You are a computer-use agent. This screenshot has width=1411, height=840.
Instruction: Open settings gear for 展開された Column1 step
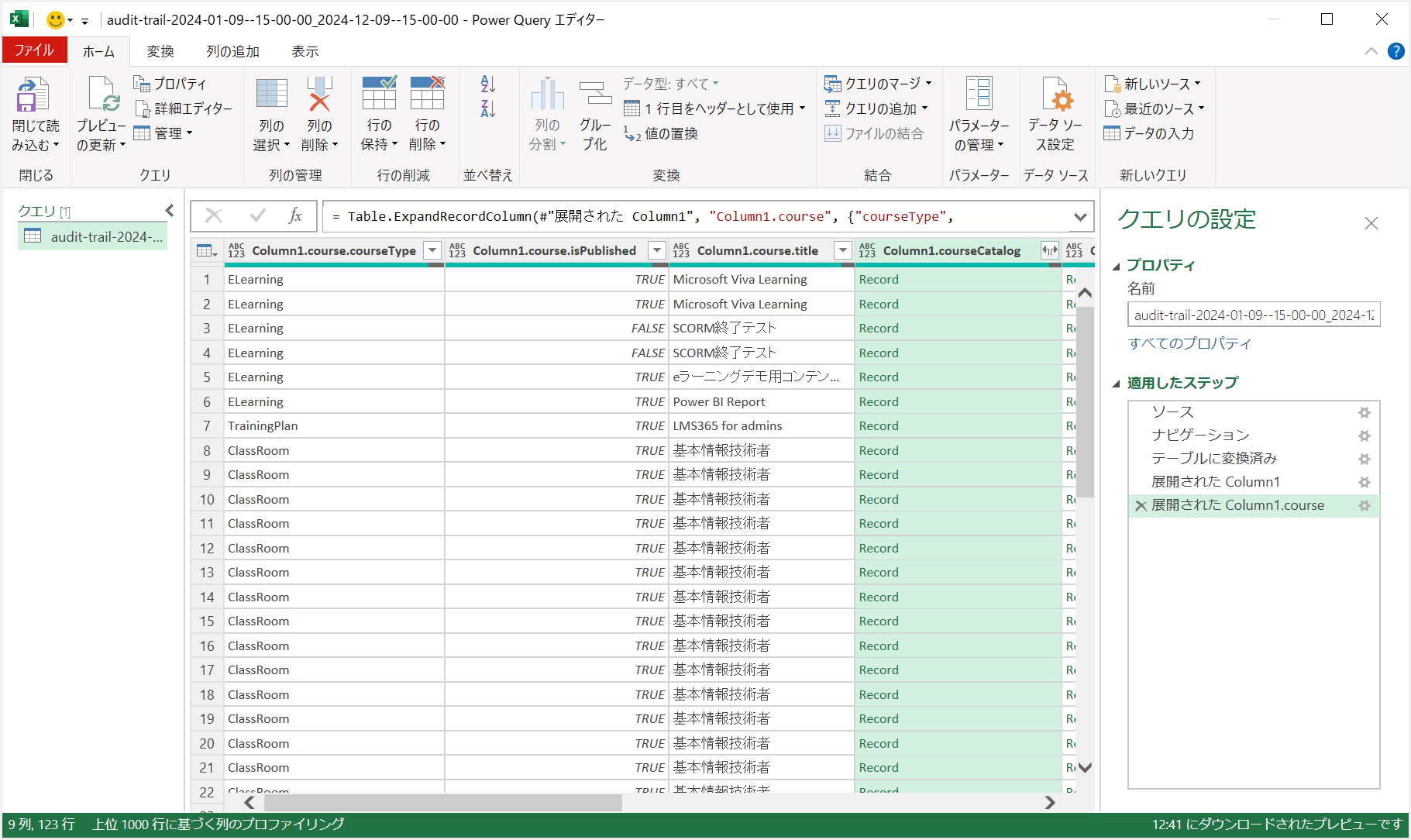(1365, 482)
